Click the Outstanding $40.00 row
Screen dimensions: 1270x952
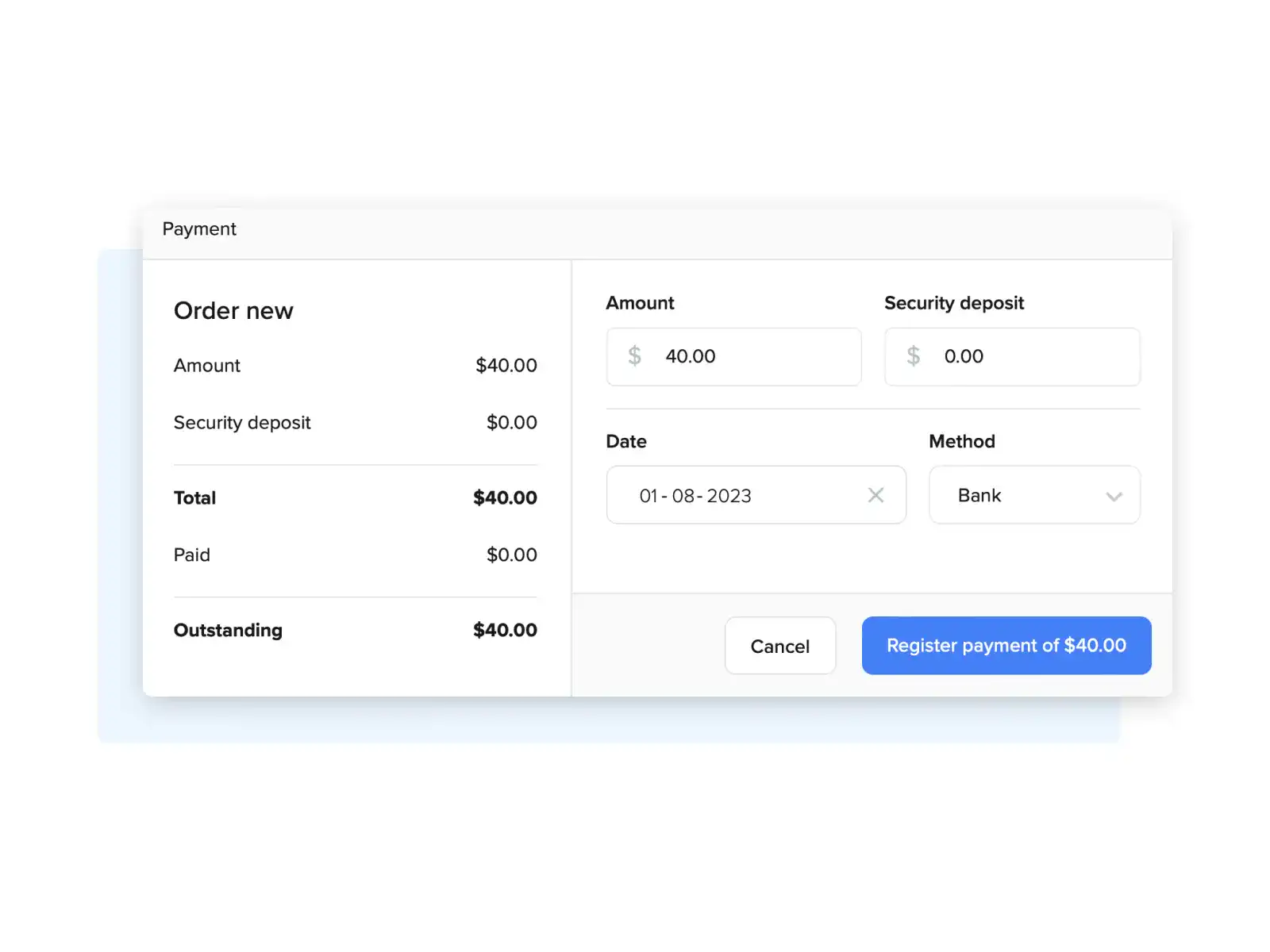tap(355, 630)
